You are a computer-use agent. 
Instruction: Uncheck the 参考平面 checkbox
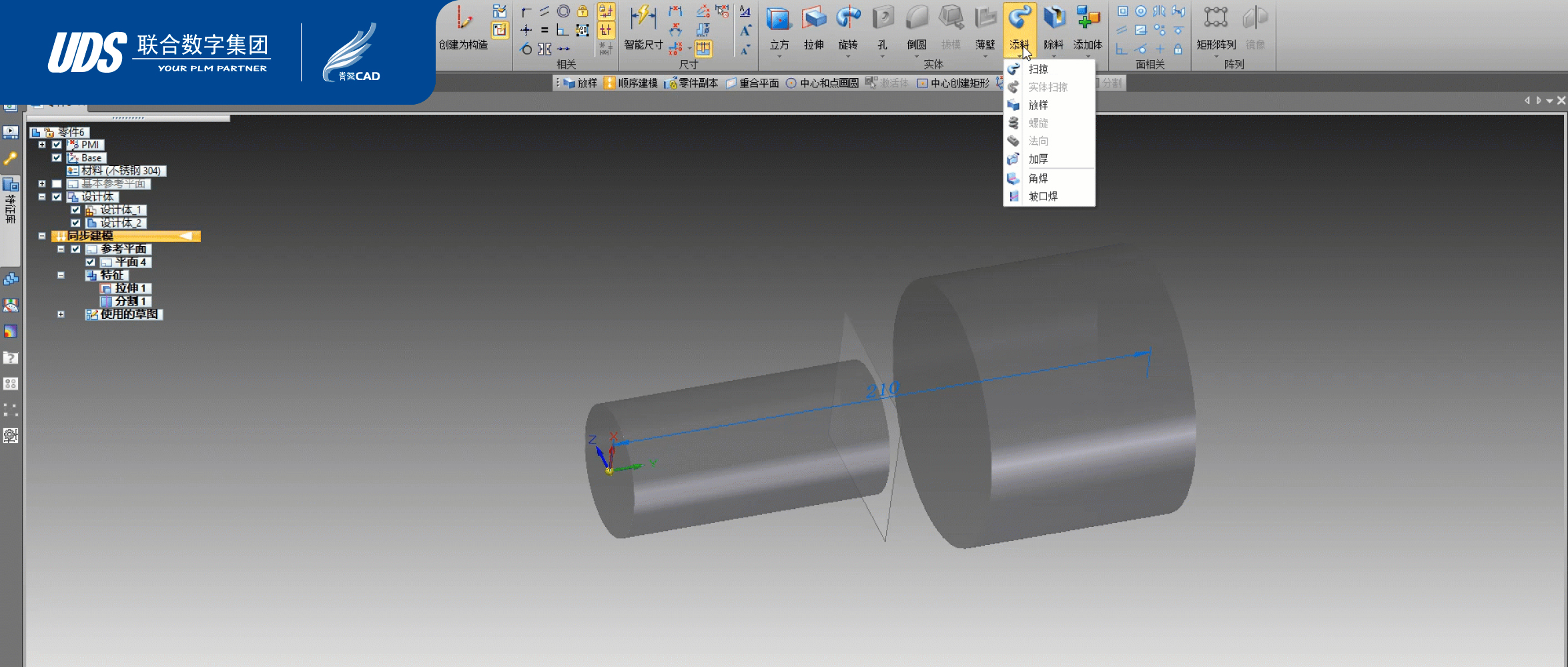click(x=75, y=249)
